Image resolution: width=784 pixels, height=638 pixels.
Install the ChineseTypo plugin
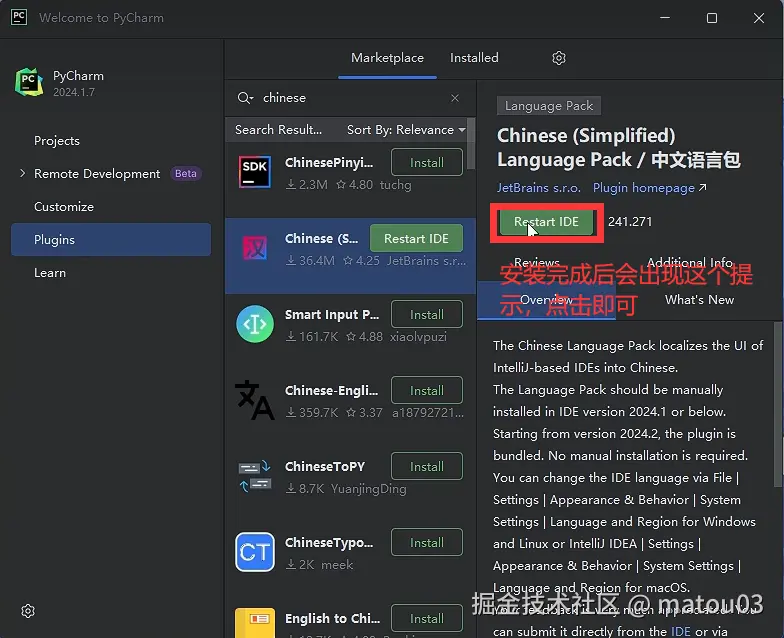pos(426,542)
